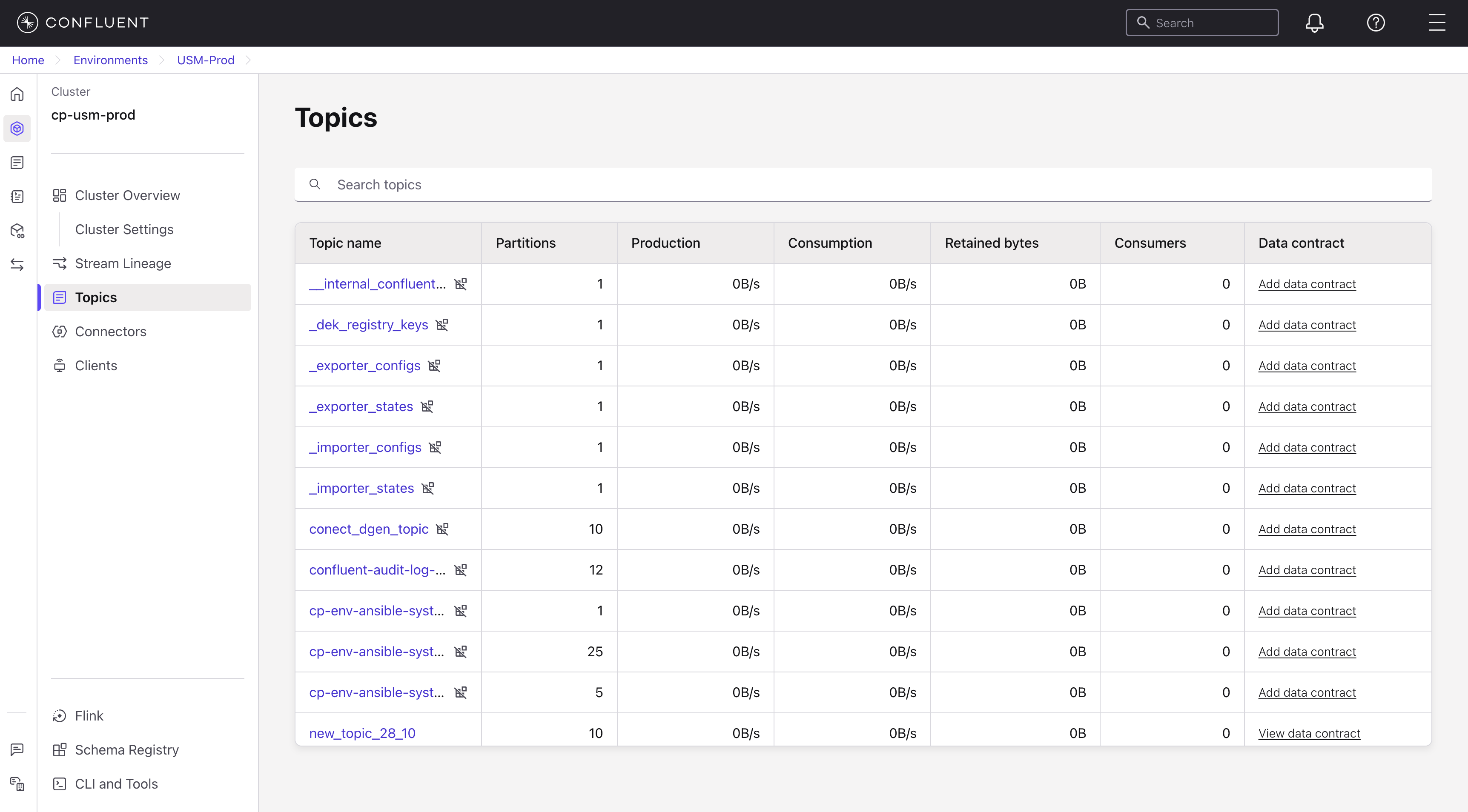Click the home icon in the left rail
1468x812 pixels.
coord(17,94)
